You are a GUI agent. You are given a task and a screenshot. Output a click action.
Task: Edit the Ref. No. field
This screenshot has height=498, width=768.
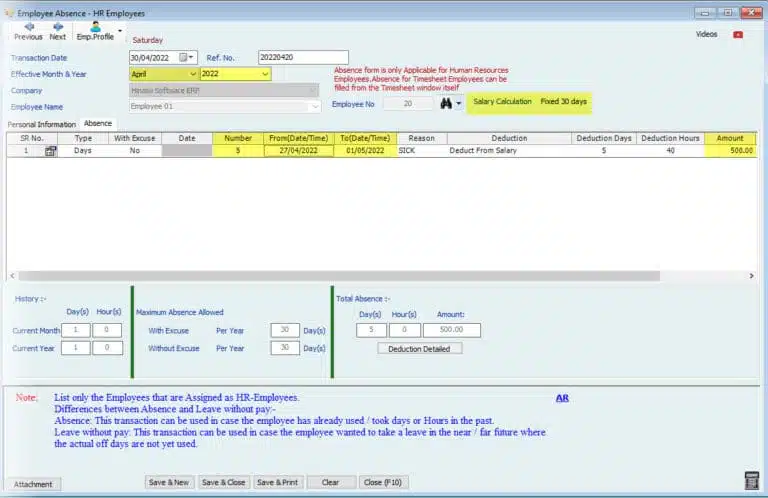tap(303, 57)
